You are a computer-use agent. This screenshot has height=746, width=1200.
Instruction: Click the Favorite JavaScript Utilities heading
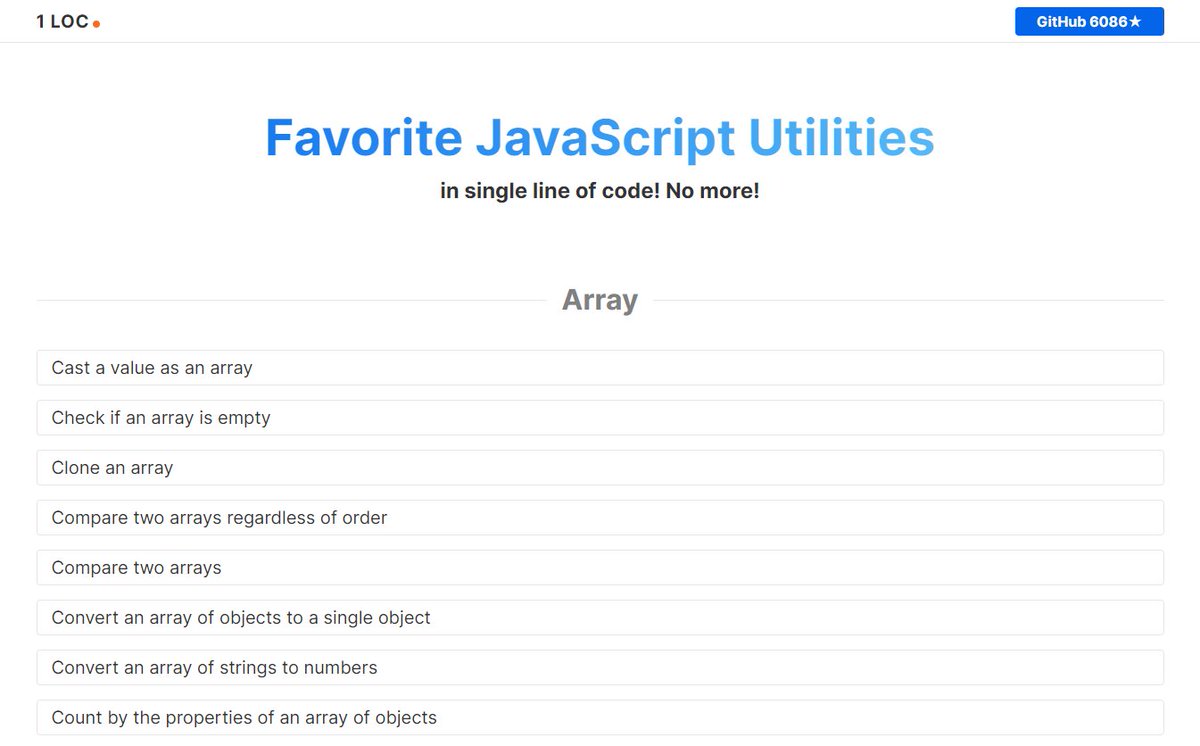pos(600,138)
